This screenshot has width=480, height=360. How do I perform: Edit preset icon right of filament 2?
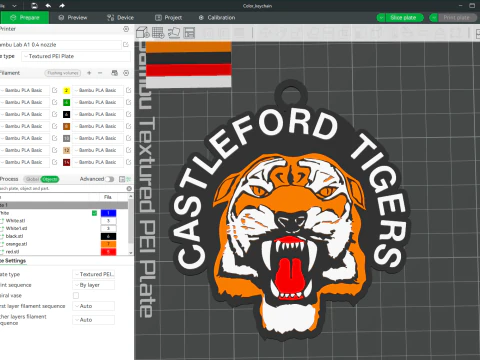[129, 90]
